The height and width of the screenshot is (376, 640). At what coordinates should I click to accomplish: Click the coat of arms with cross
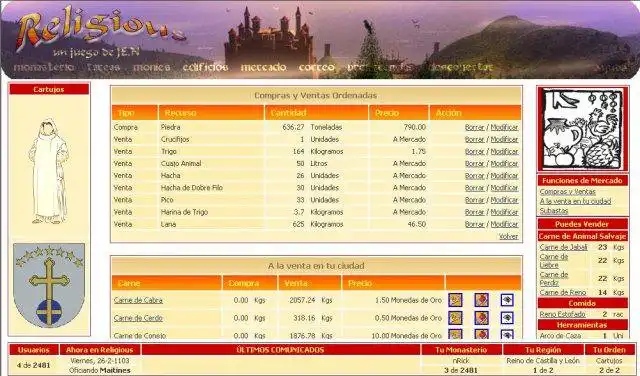tap(49, 285)
